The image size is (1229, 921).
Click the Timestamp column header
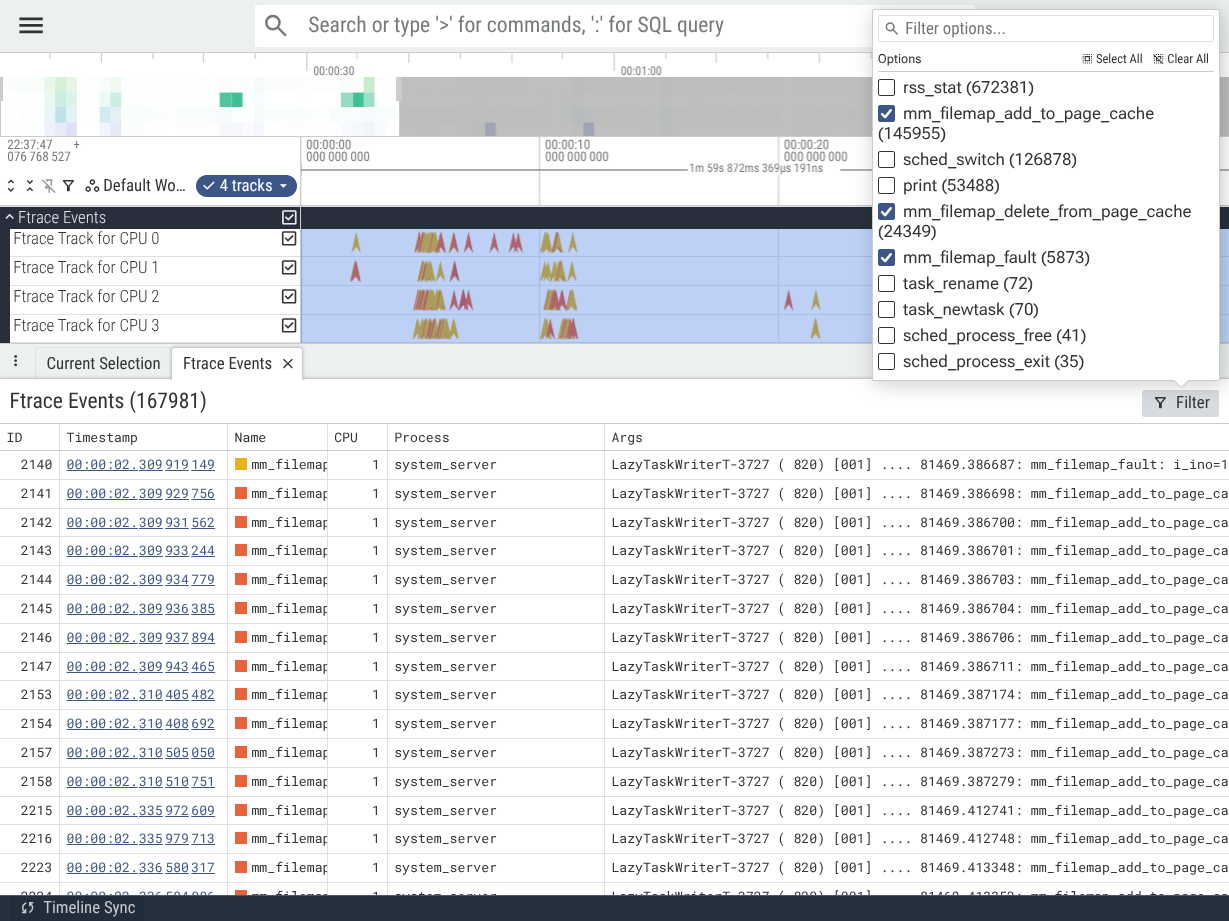(x=144, y=438)
